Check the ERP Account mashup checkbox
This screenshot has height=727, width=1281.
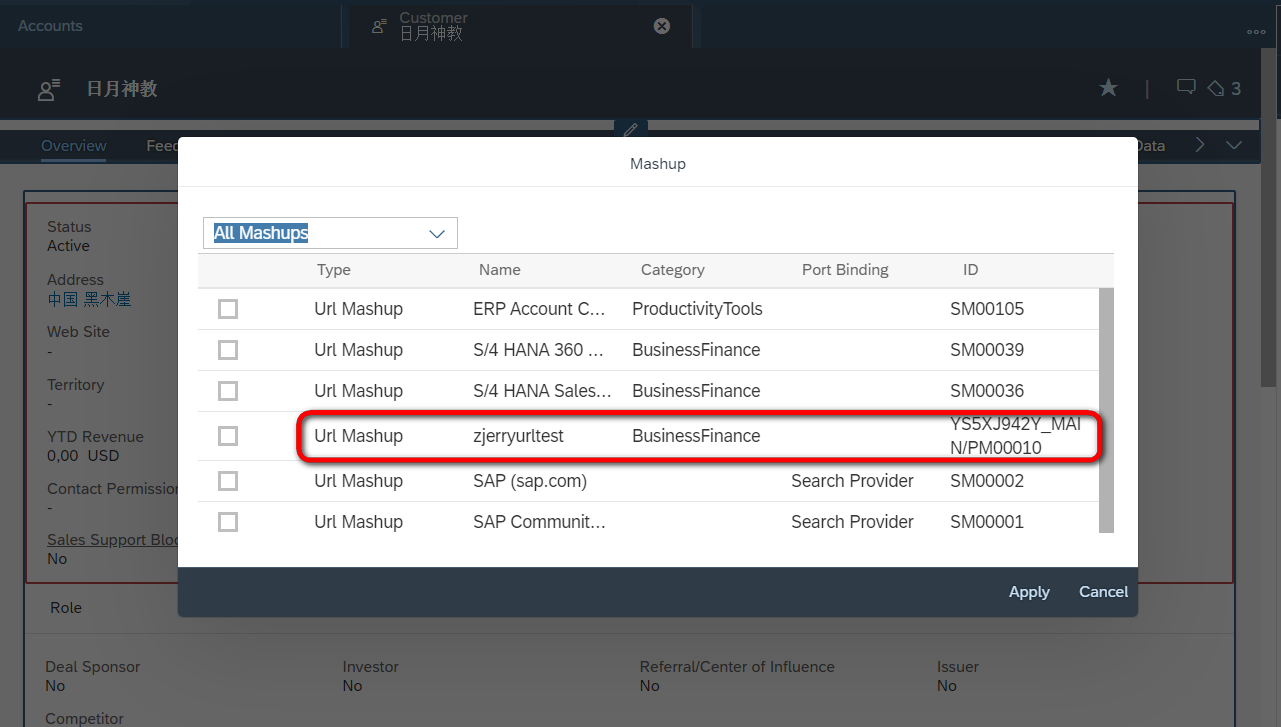(x=228, y=309)
